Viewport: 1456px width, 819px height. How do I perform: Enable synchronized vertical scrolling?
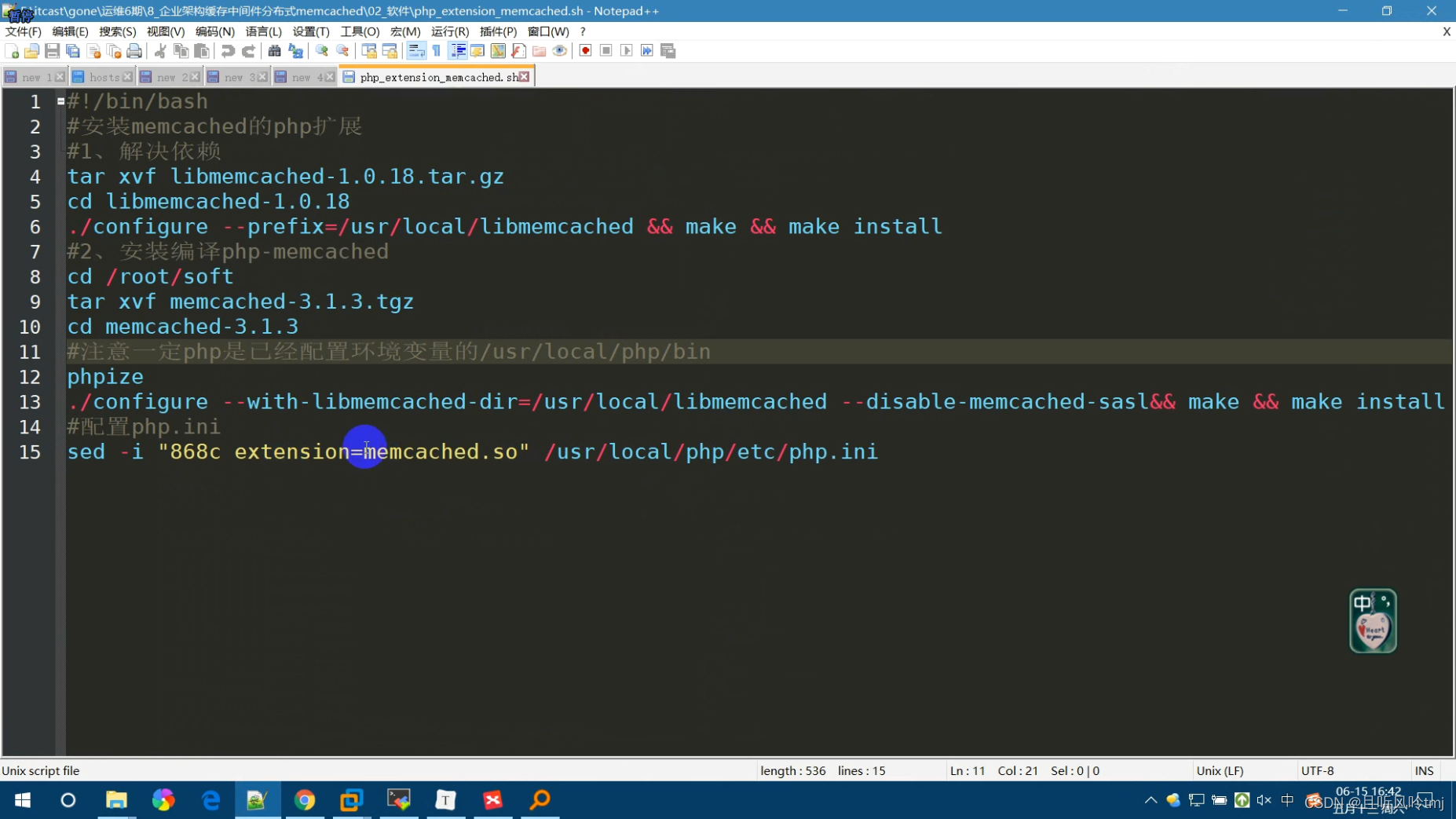[368, 50]
